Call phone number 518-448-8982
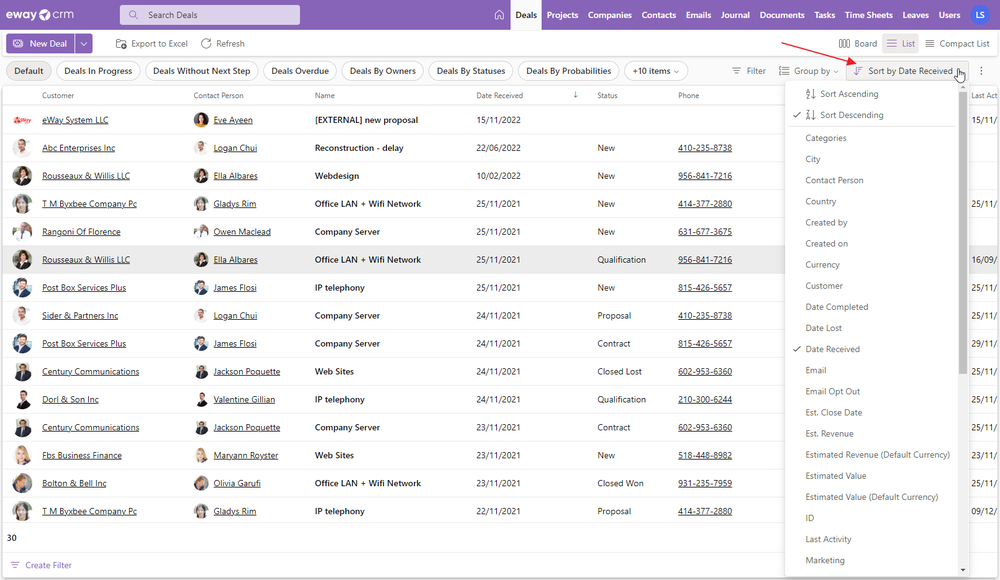This screenshot has height=580, width=1000. (x=705, y=456)
